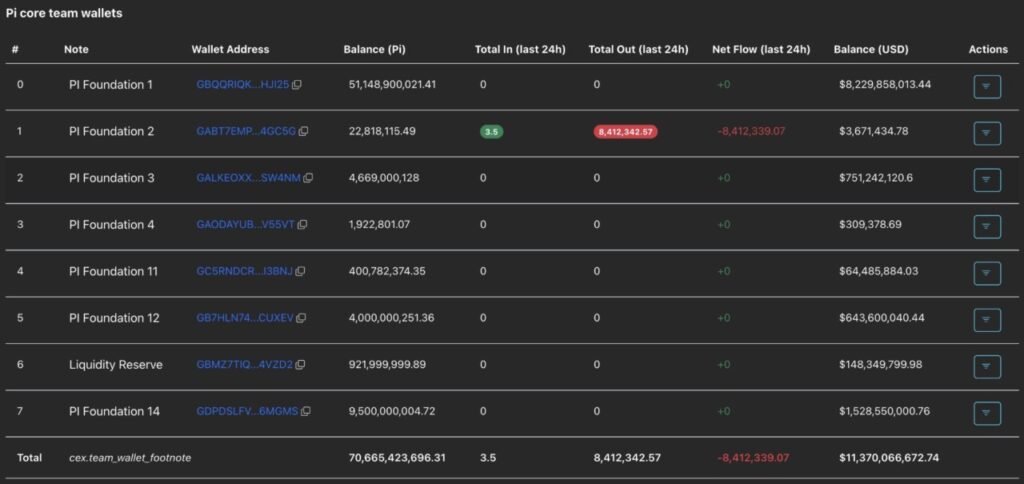Open the GBQQRIQK...HJI25 wallet address link
The height and width of the screenshot is (484, 1024).
click(x=242, y=85)
